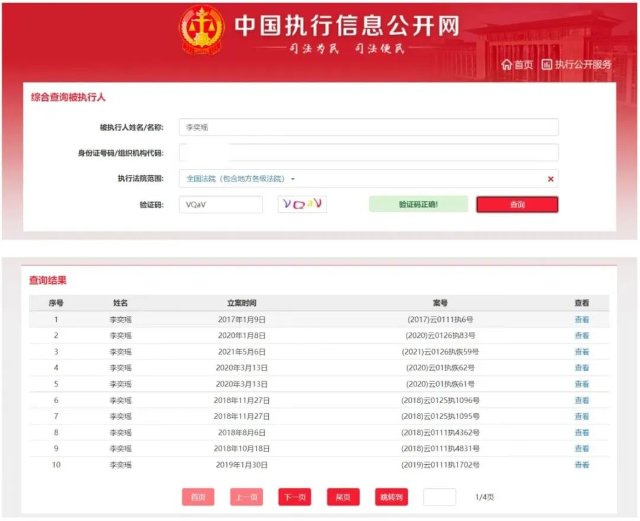This screenshot has width=640, height=521.
Task: Open the 执行法院范围 dropdown
Action: pos(367,179)
